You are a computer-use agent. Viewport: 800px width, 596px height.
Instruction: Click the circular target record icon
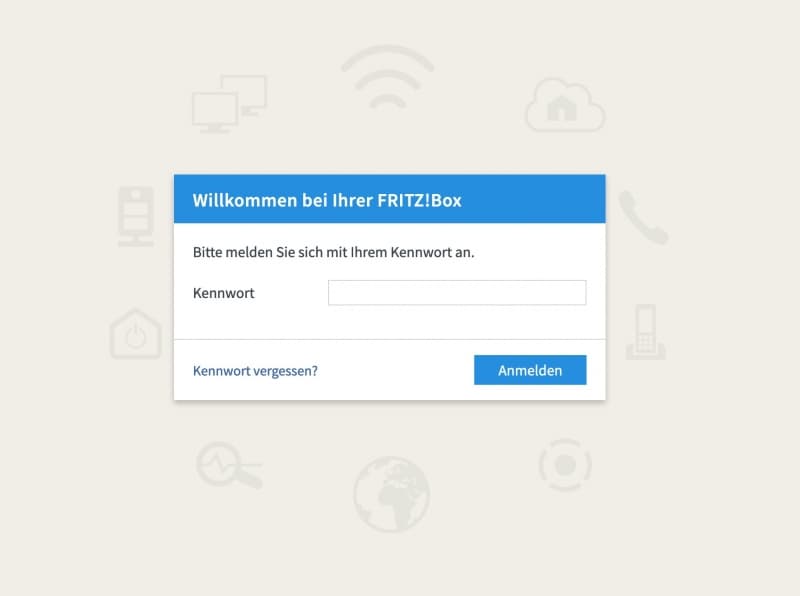click(x=565, y=465)
